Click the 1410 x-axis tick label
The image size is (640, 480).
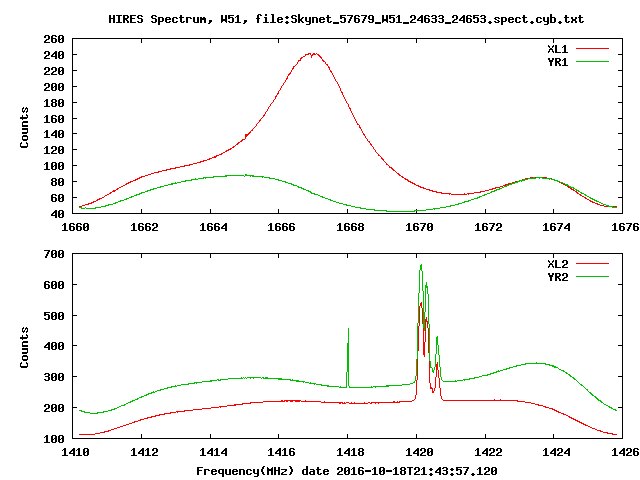(75, 452)
